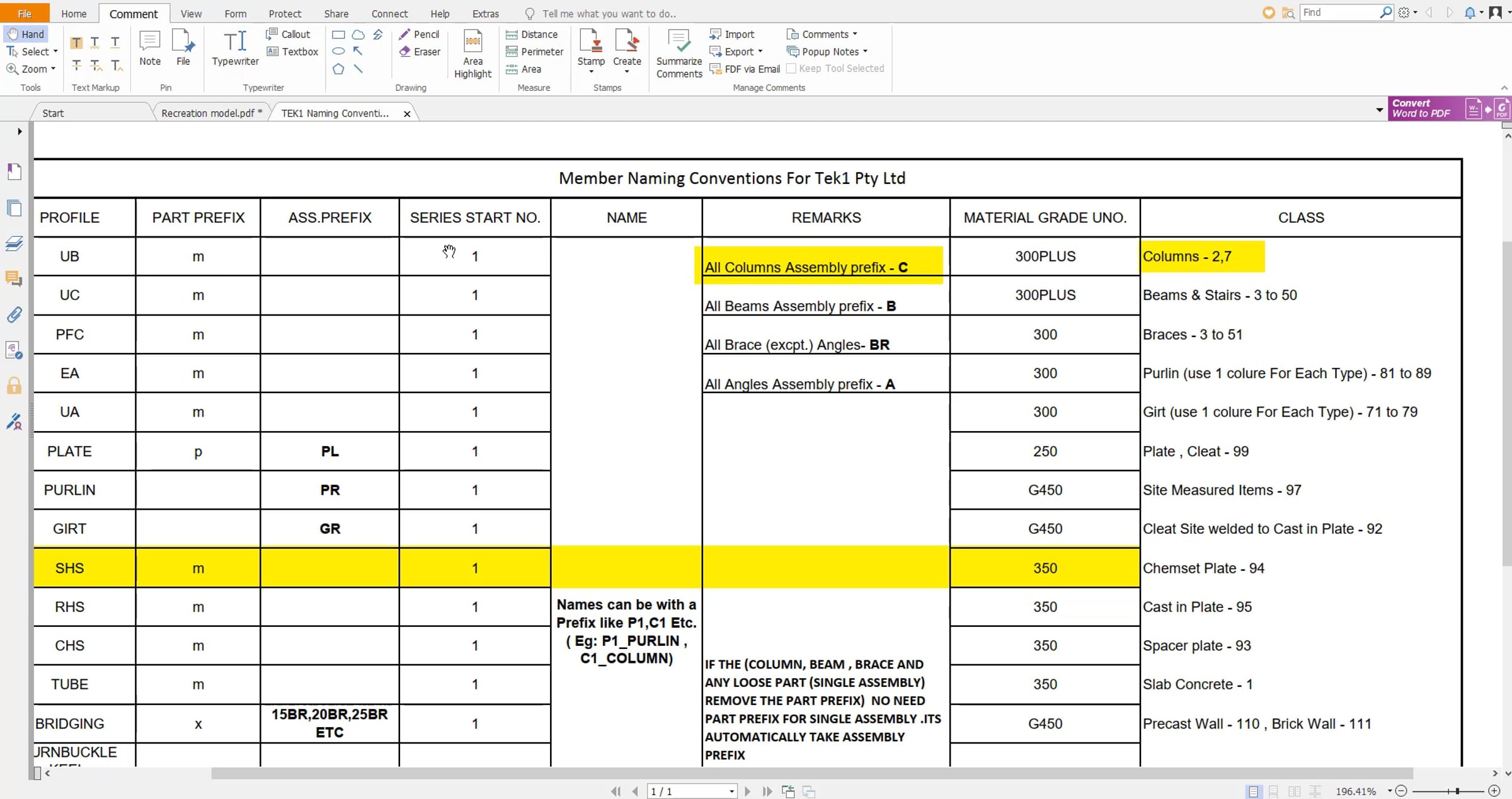The height and width of the screenshot is (799, 1512).
Task: Expand the Stamp dropdown arrow
Action: click(591, 72)
